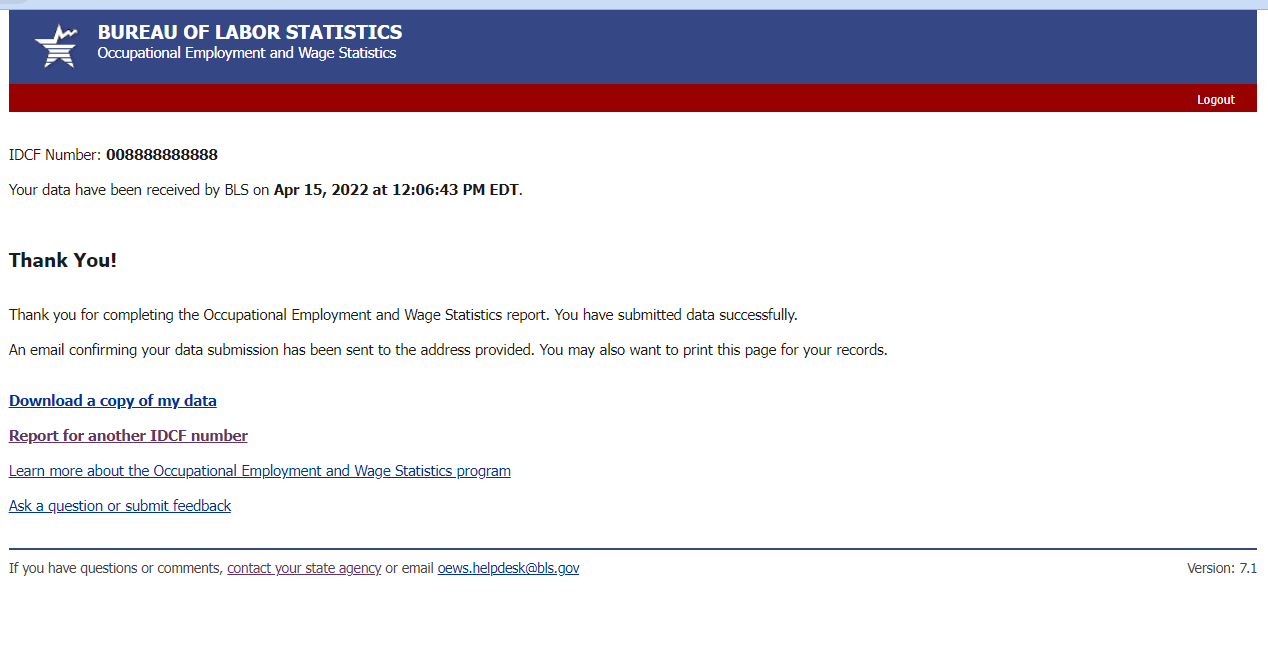The width and height of the screenshot is (1268, 646).
Task: Select the IDCF number 008888888888
Action: [x=162, y=155]
